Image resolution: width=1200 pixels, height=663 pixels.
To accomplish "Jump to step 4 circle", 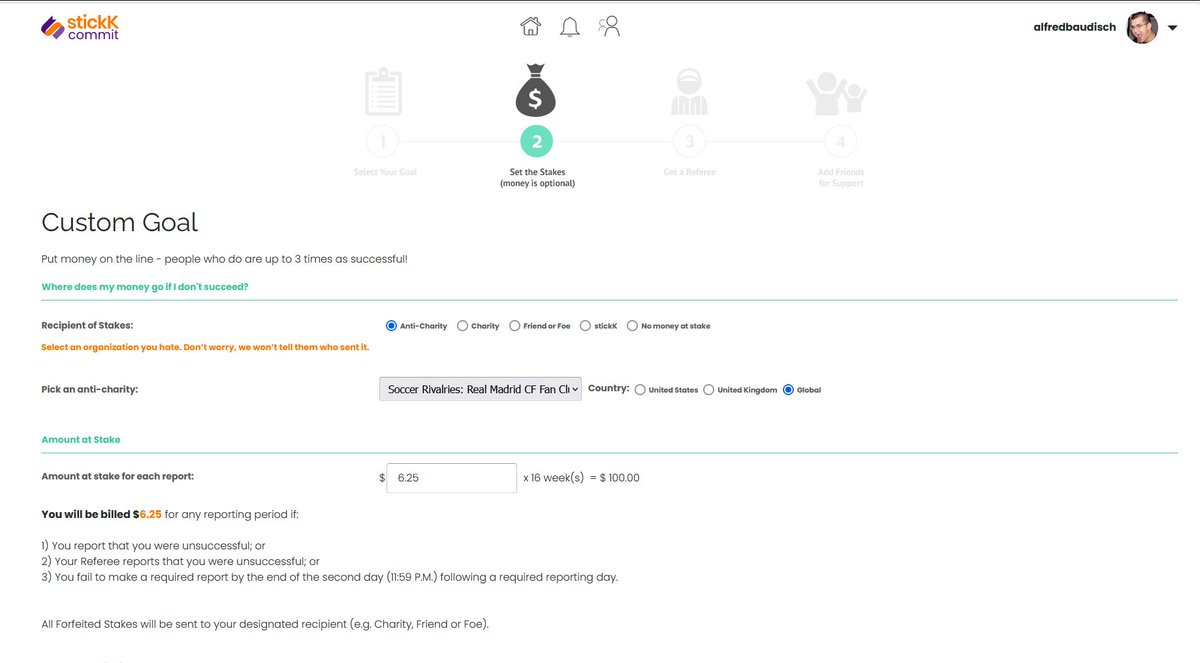I will click(840, 142).
